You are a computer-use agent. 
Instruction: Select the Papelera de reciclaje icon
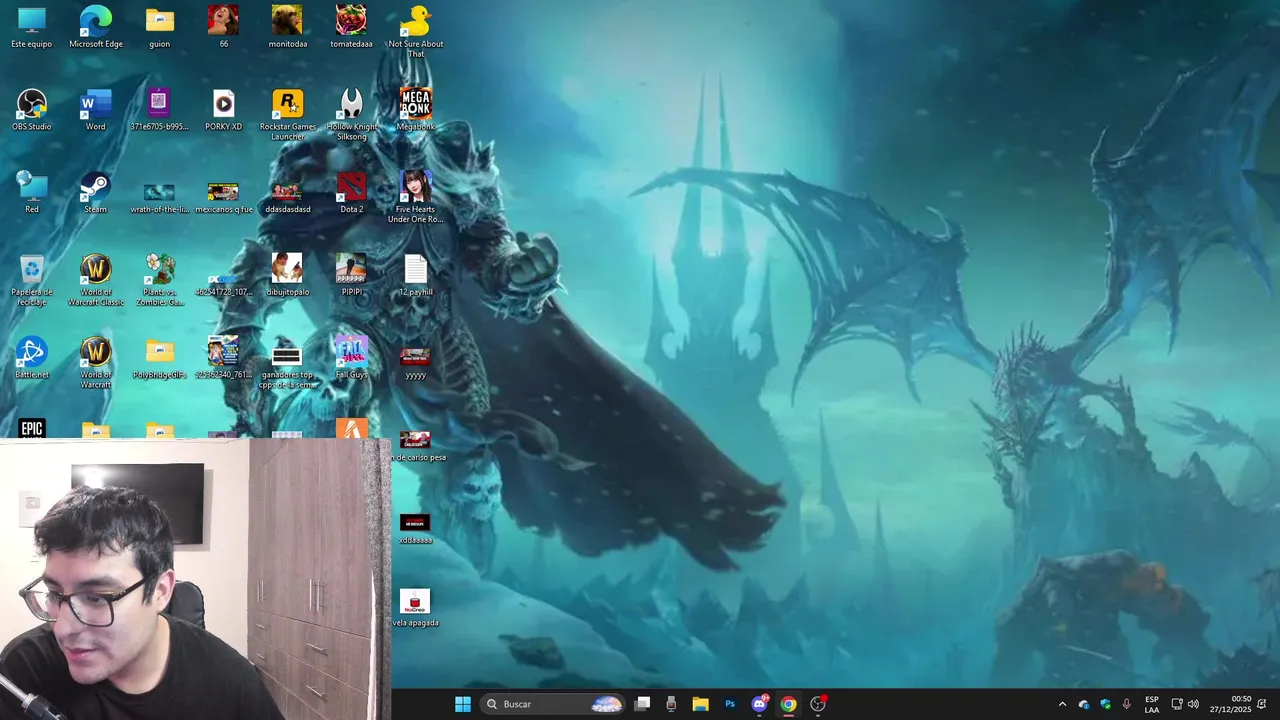point(31,280)
